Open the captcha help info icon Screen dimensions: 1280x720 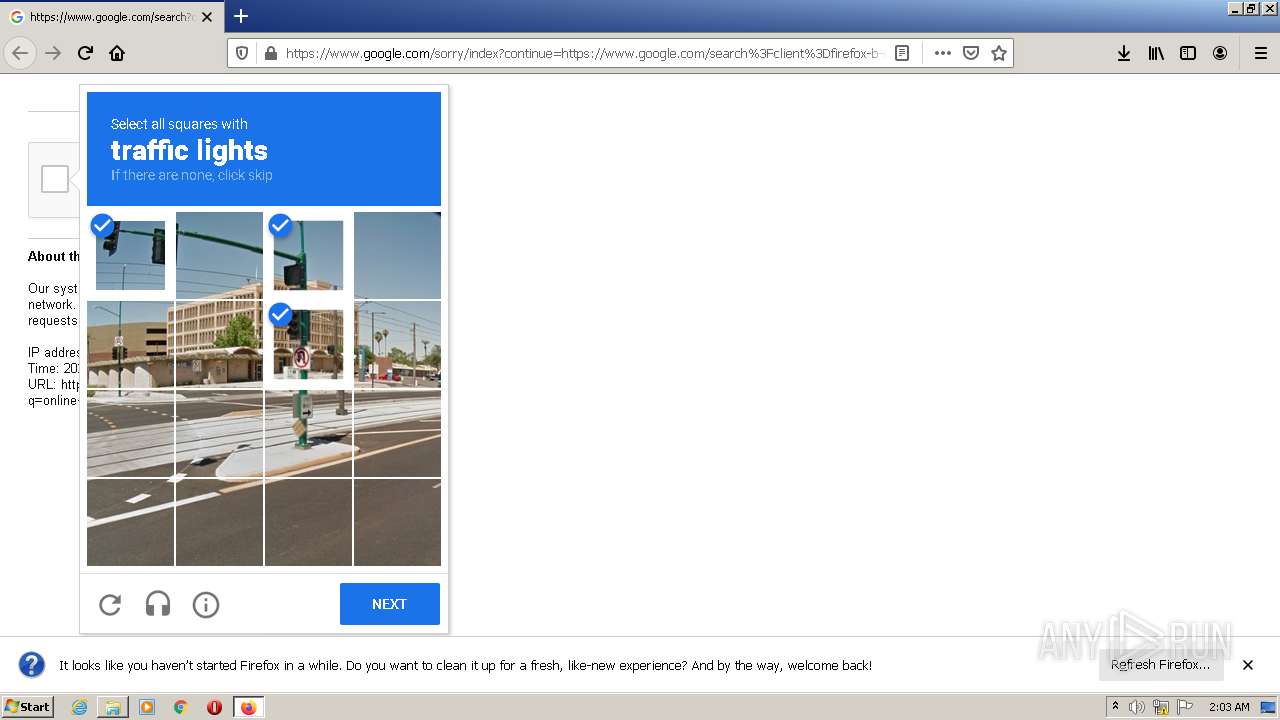tap(206, 604)
